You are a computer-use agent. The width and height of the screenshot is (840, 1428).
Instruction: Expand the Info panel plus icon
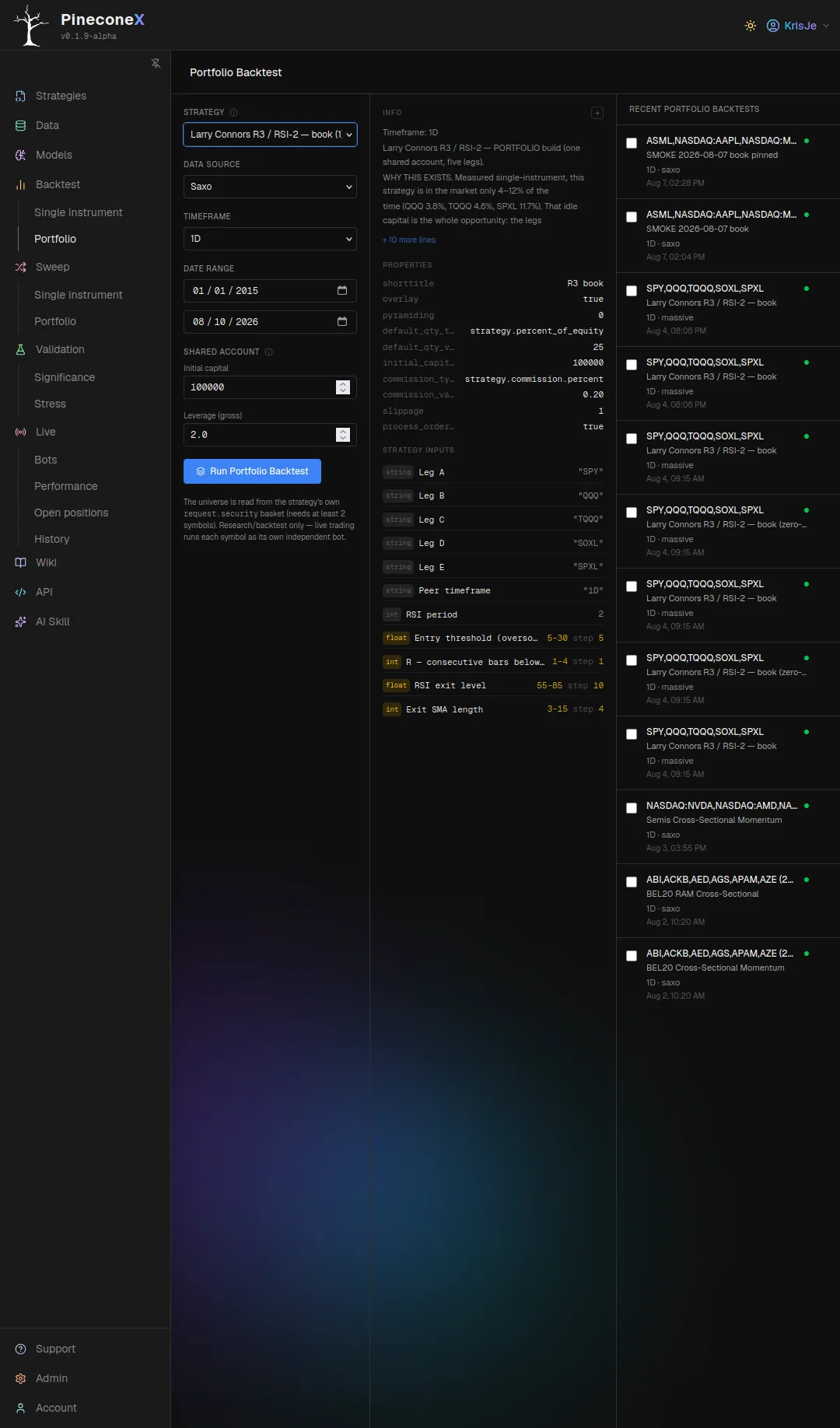pyautogui.click(x=597, y=113)
